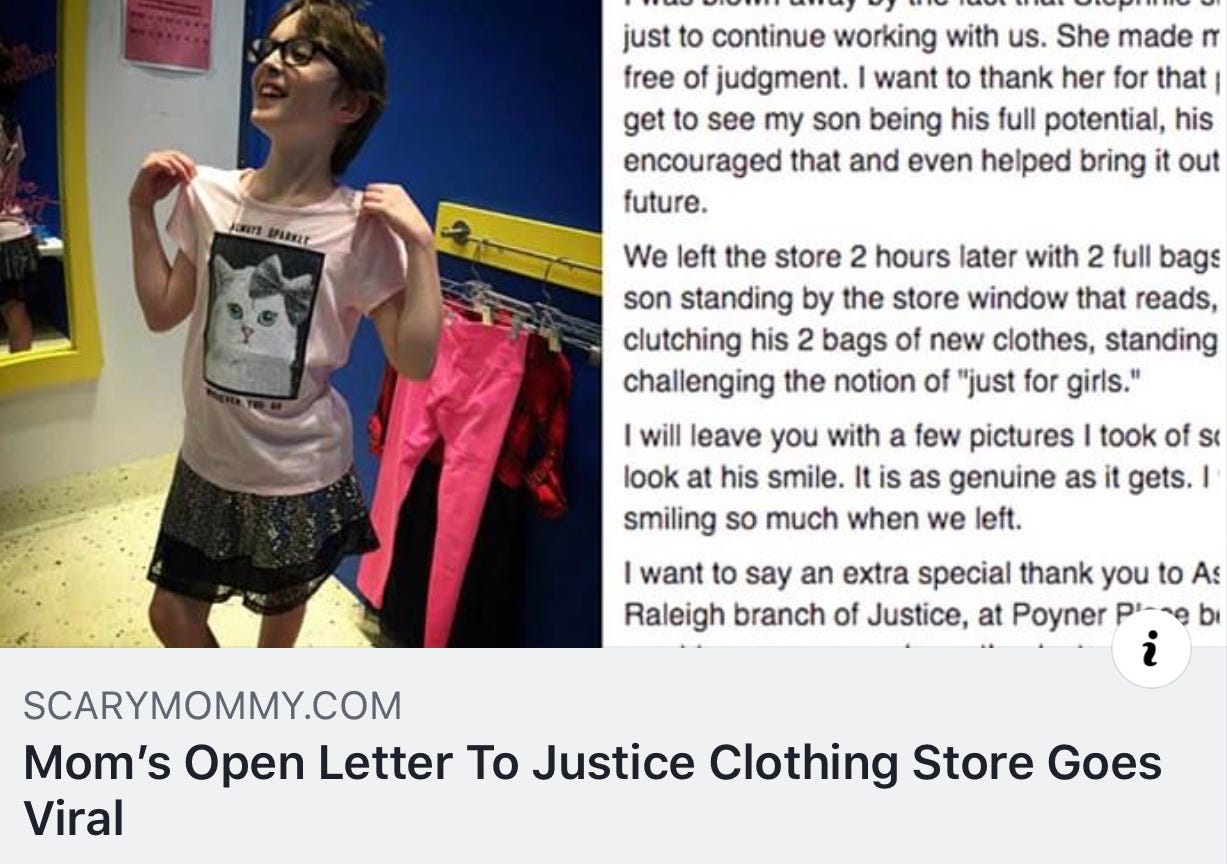Open the link info 'i' icon
1227x864 pixels.
[x=1151, y=648]
